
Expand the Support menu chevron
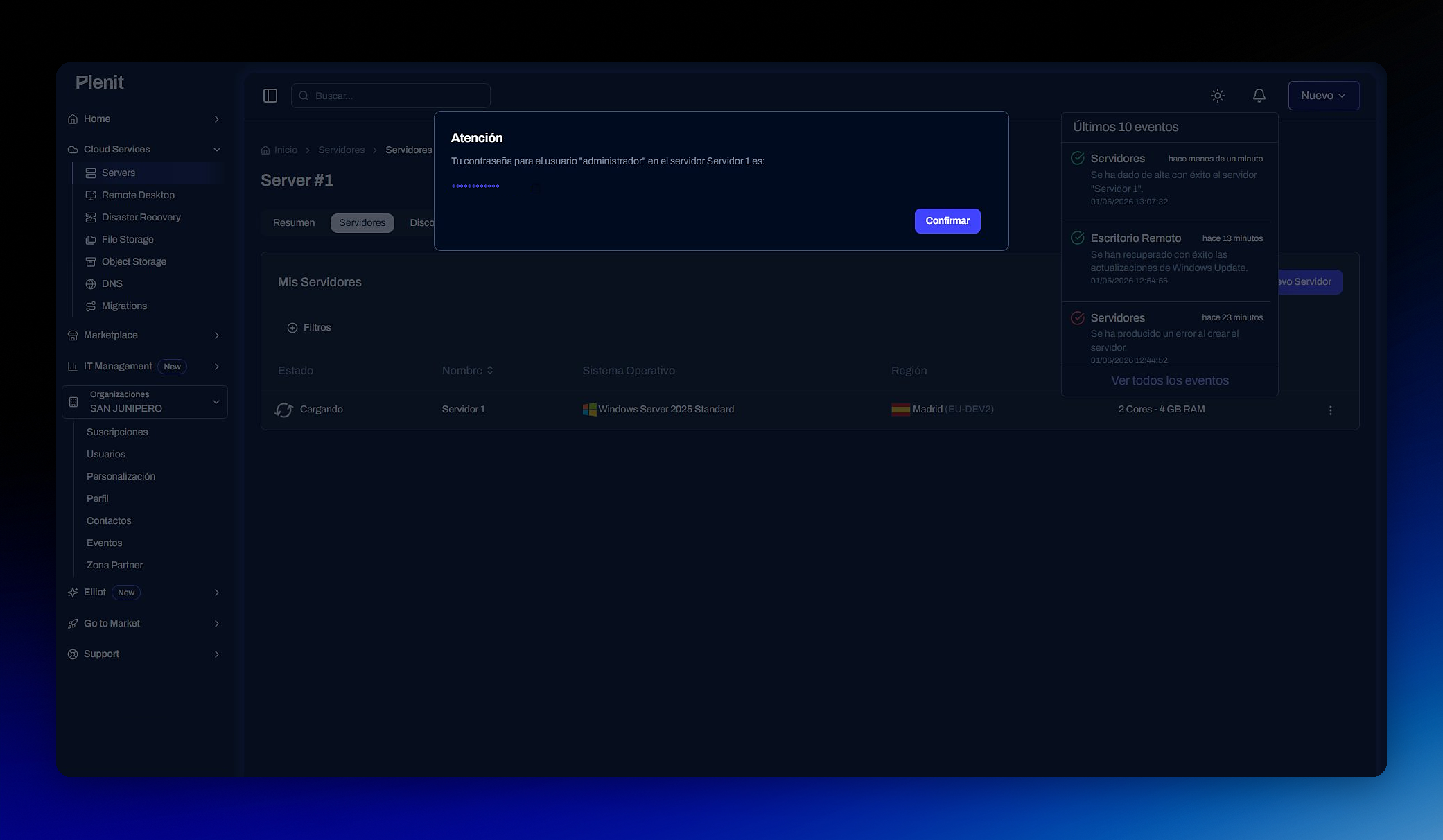[217, 654]
